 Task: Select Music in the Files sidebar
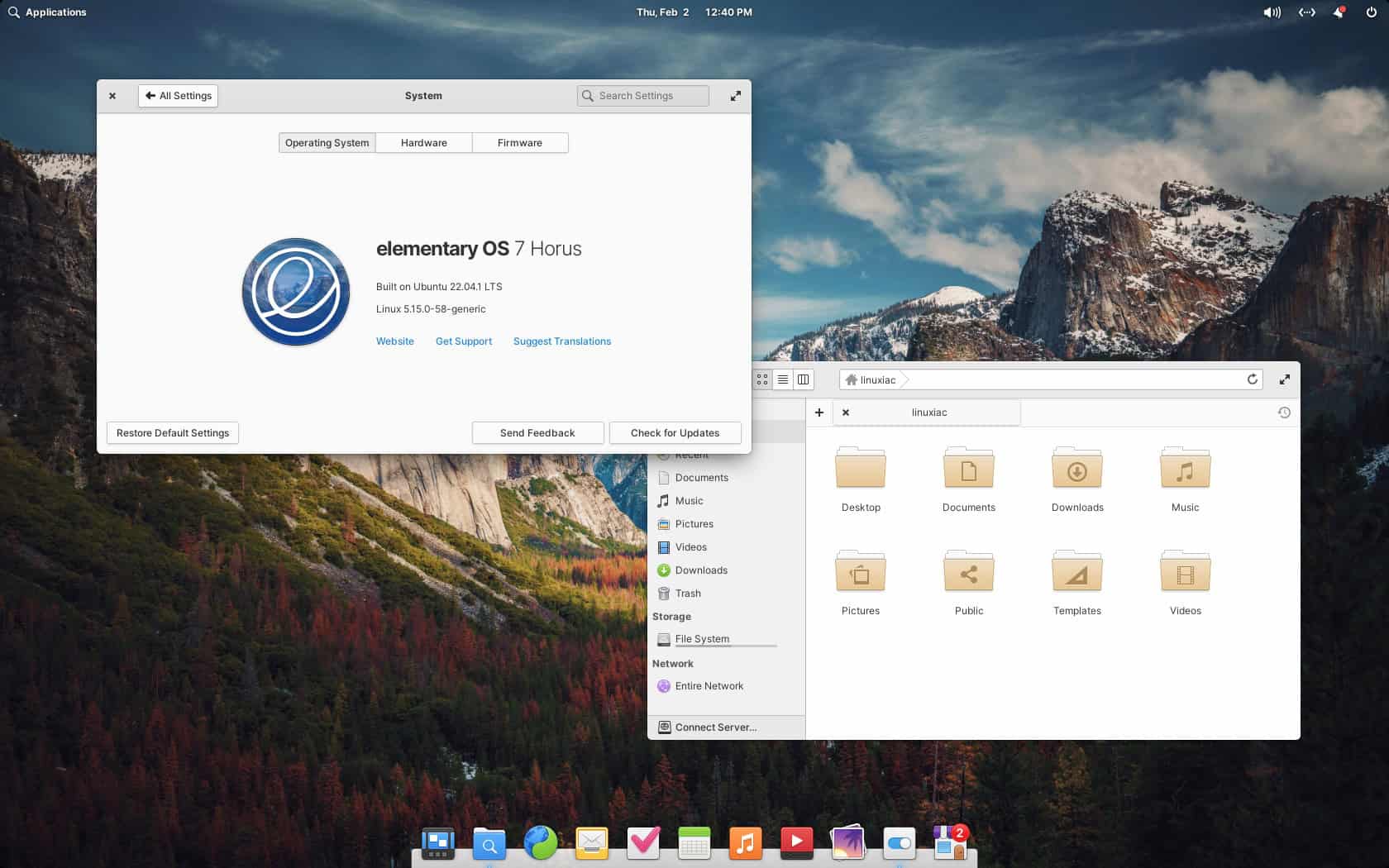(x=689, y=500)
